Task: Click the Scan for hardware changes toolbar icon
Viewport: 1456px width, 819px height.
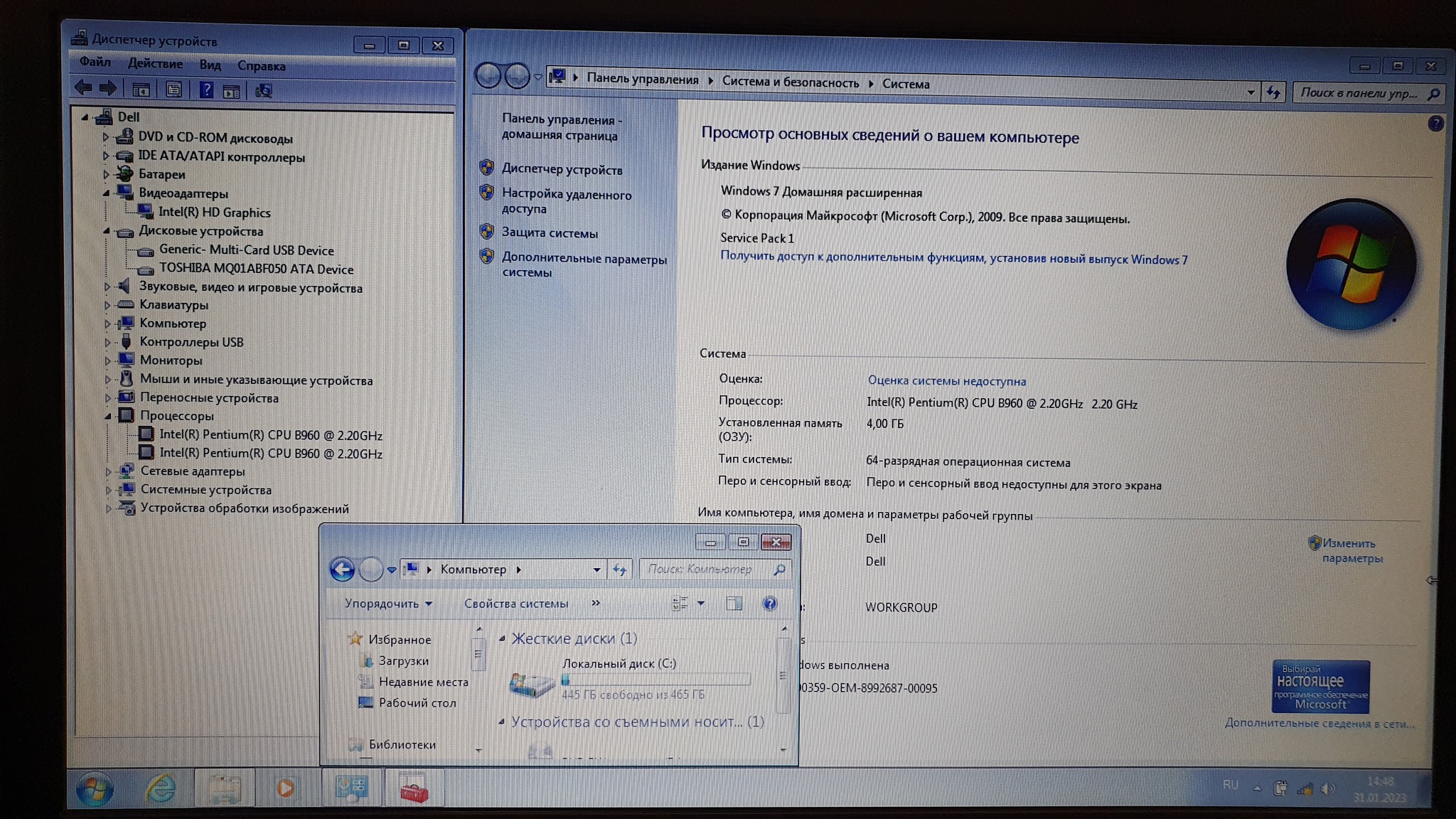Action: [x=264, y=91]
